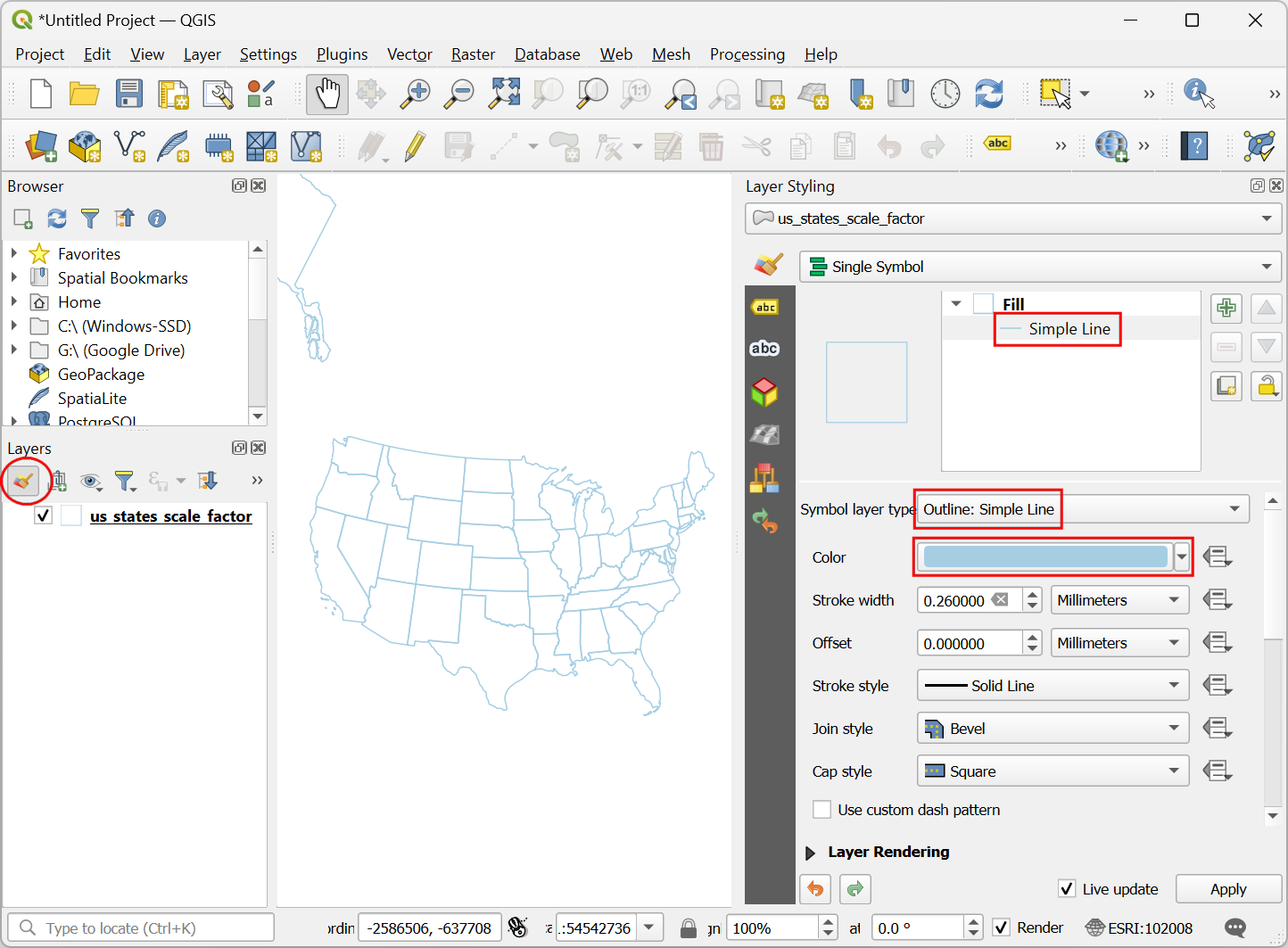The image size is (1288, 948).
Task: Toggle visibility of us_states_scale_factor layer
Action: click(x=43, y=515)
